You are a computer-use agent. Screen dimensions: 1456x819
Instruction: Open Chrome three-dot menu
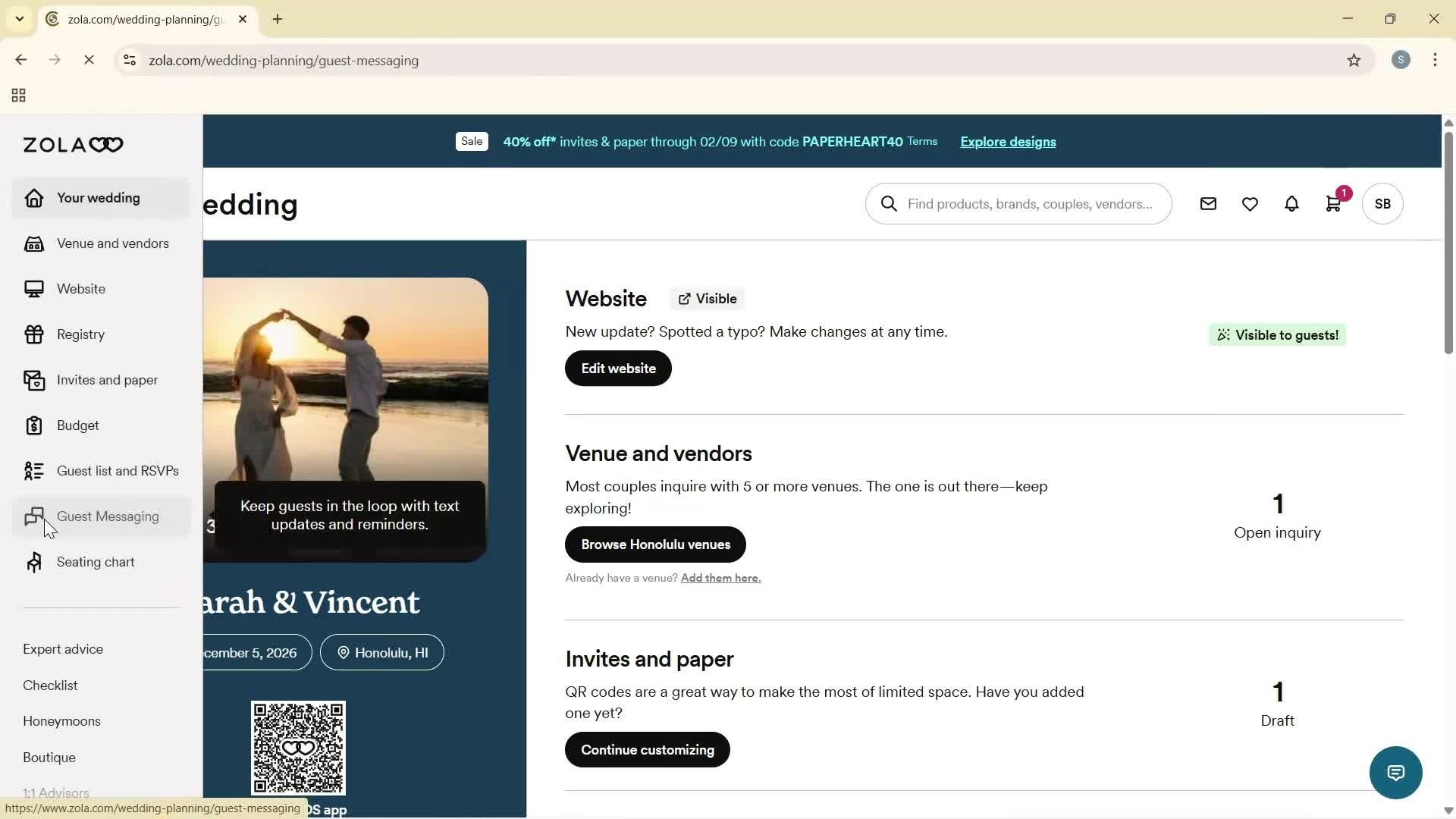tap(1435, 61)
